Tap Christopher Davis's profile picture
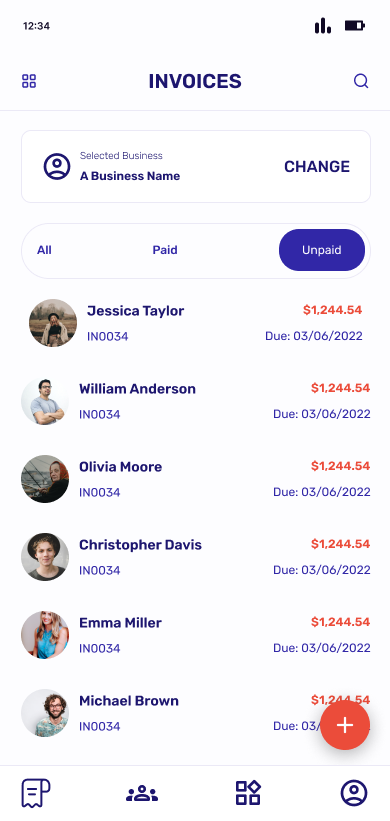390x821 pixels. click(45, 557)
